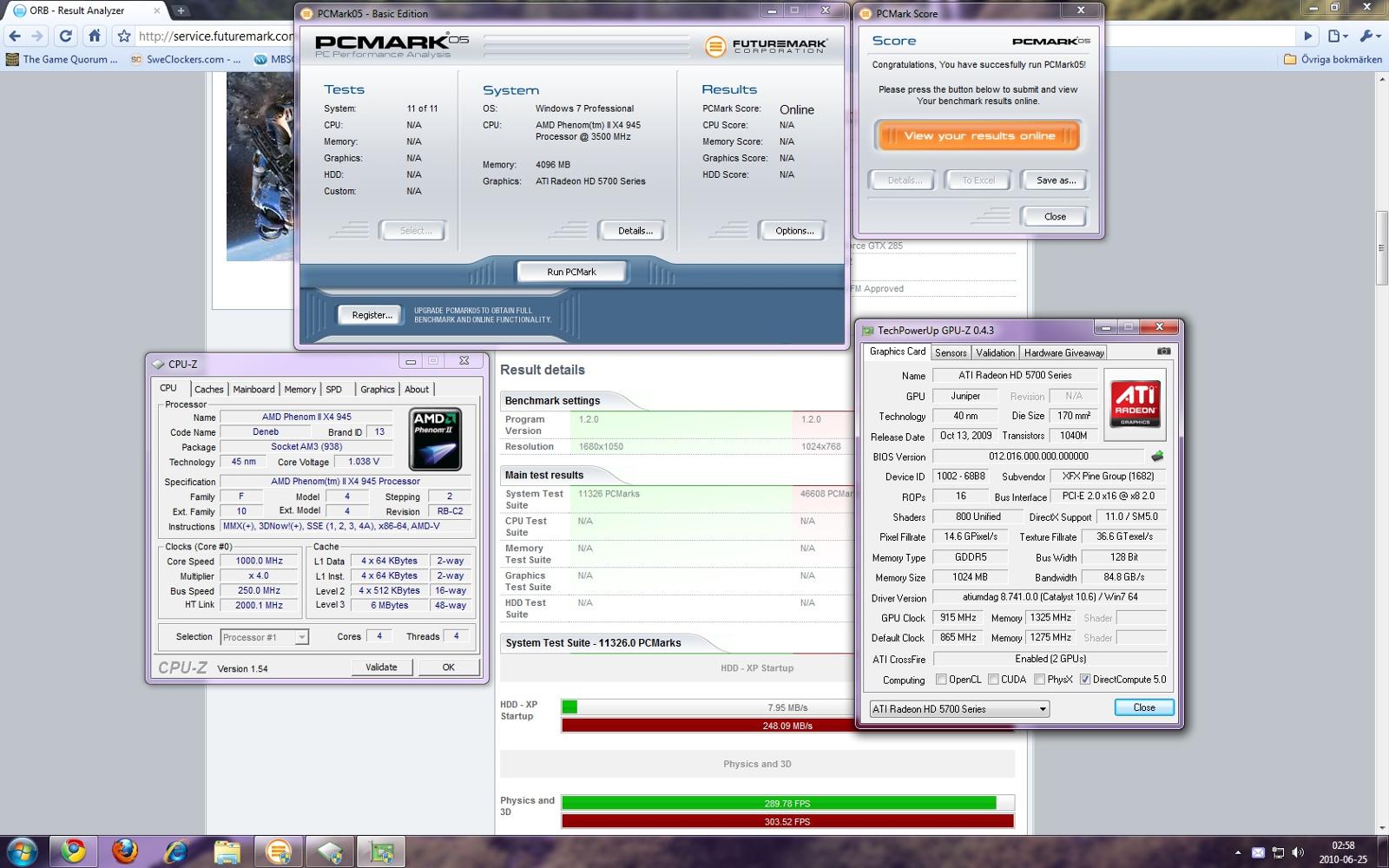
Task: Open the network icon in system tray
Action: pyautogui.click(x=1278, y=852)
